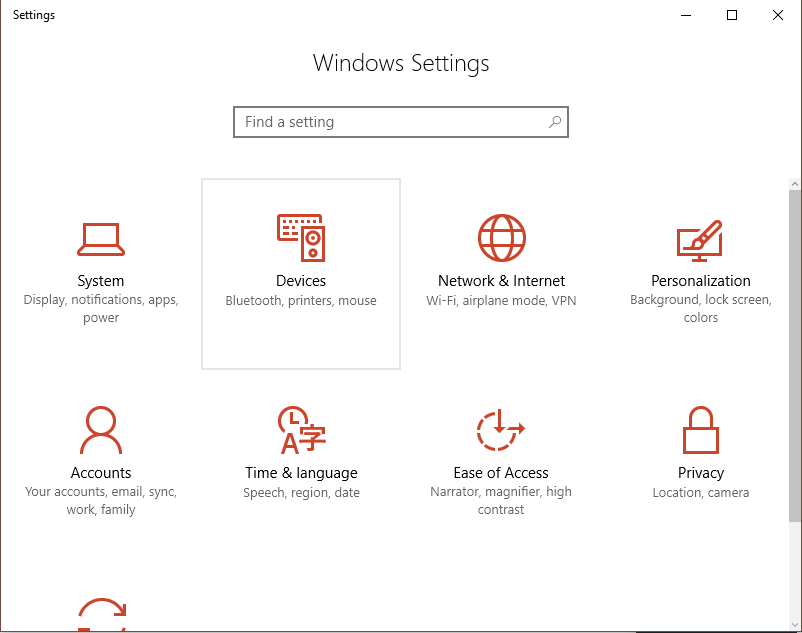
Task: Select the System heading label
Action: tap(101, 281)
